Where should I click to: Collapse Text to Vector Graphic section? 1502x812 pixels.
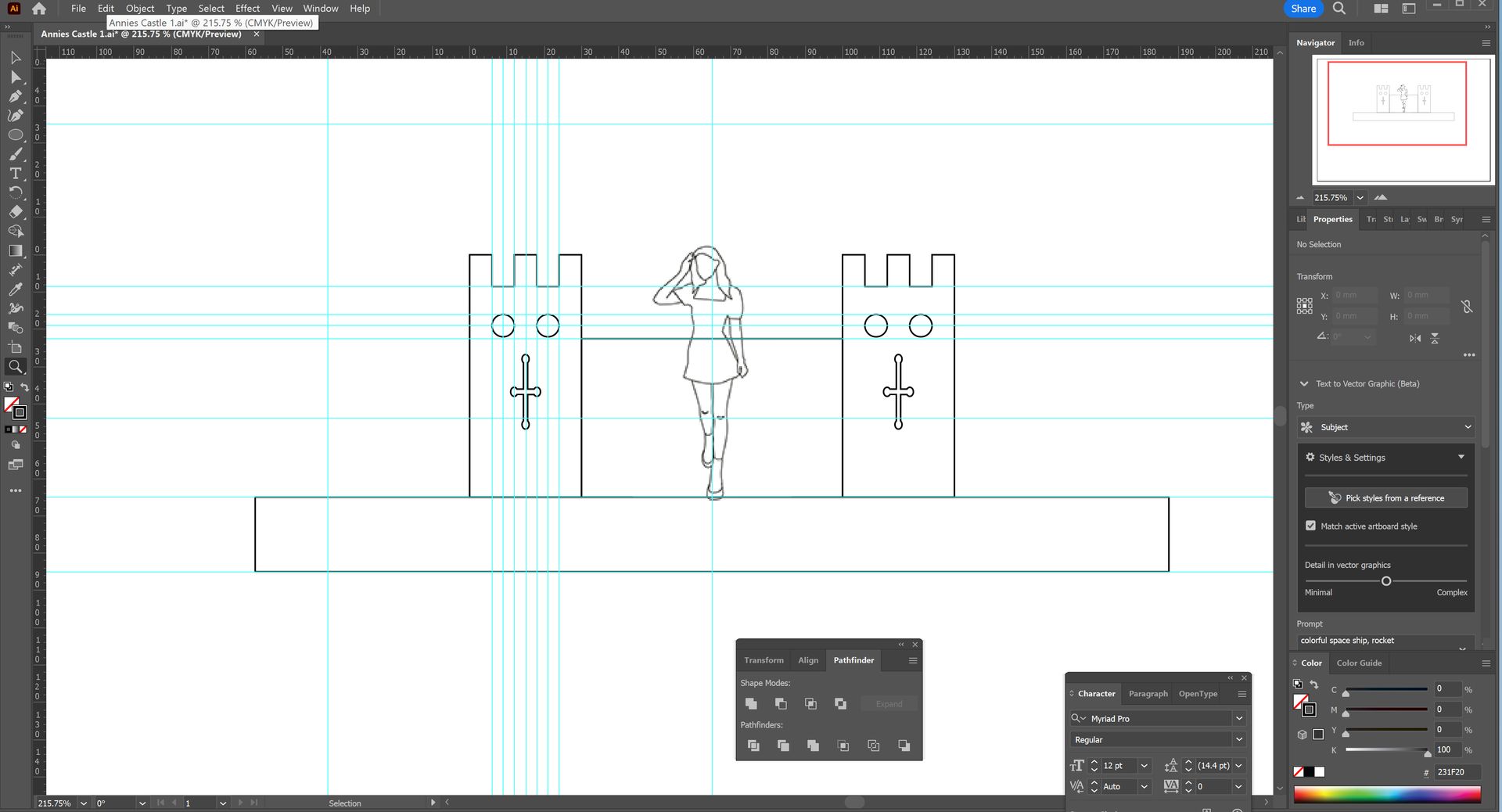pyautogui.click(x=1303, y=384)
